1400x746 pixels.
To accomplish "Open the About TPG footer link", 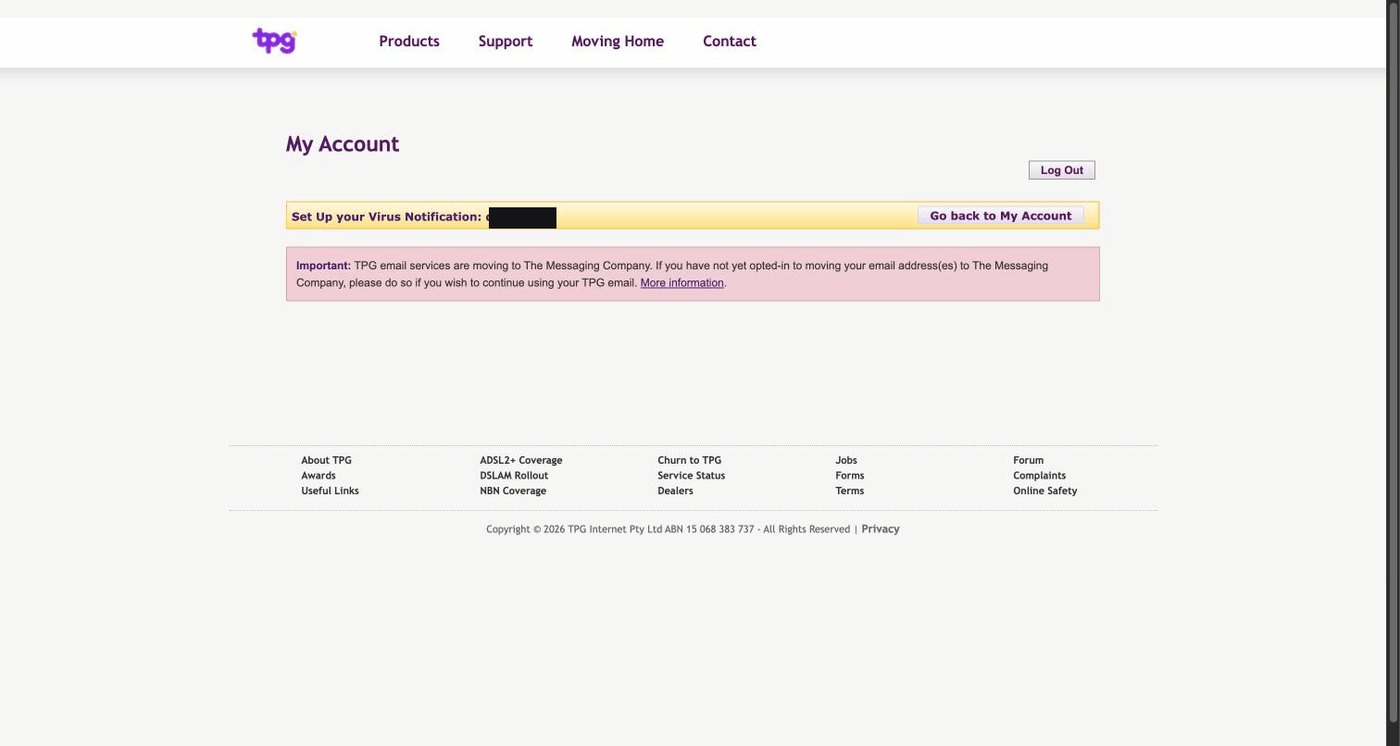I will point(326,460).
